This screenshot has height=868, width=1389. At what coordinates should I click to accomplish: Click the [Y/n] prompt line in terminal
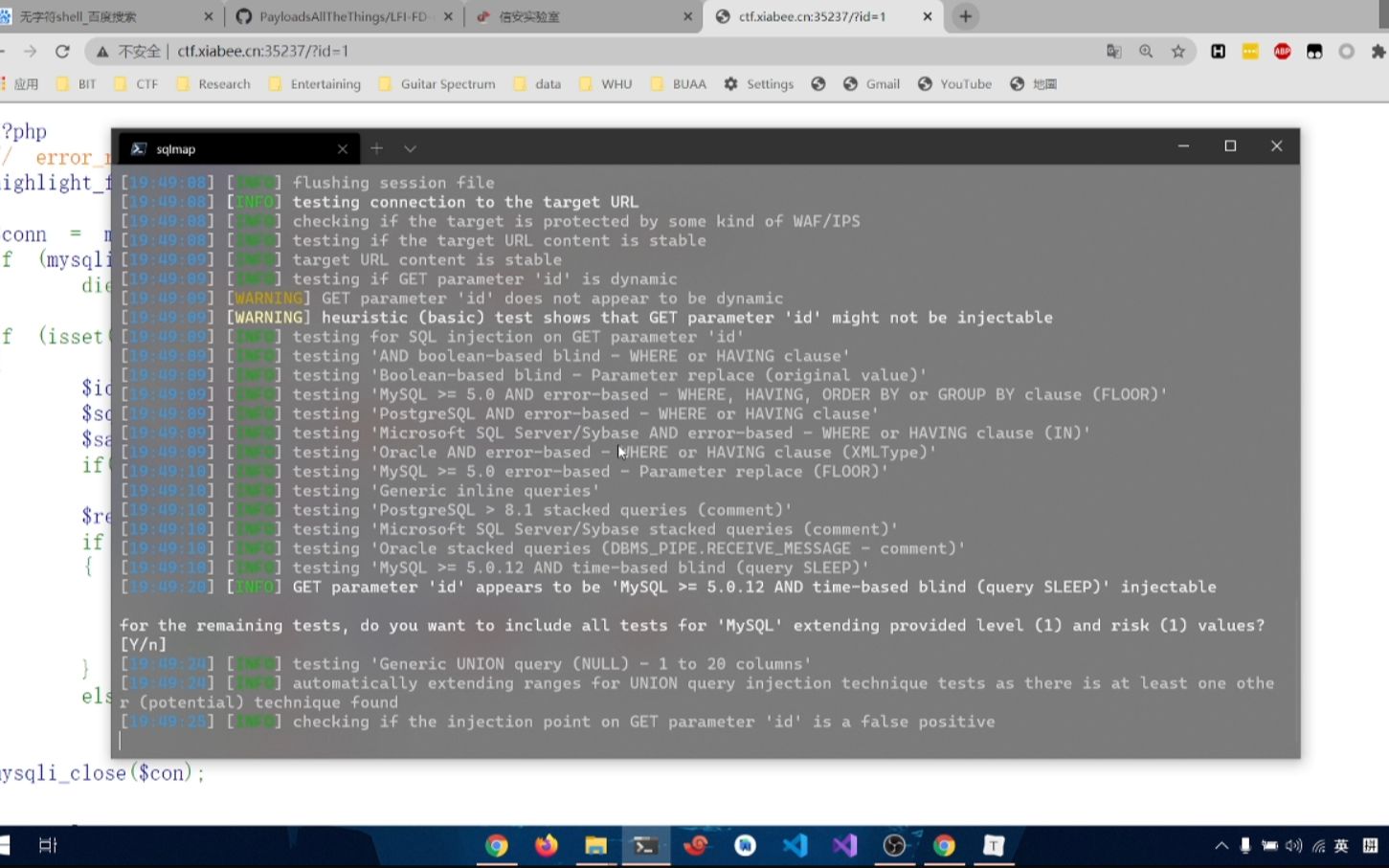(x=143, y=645)
